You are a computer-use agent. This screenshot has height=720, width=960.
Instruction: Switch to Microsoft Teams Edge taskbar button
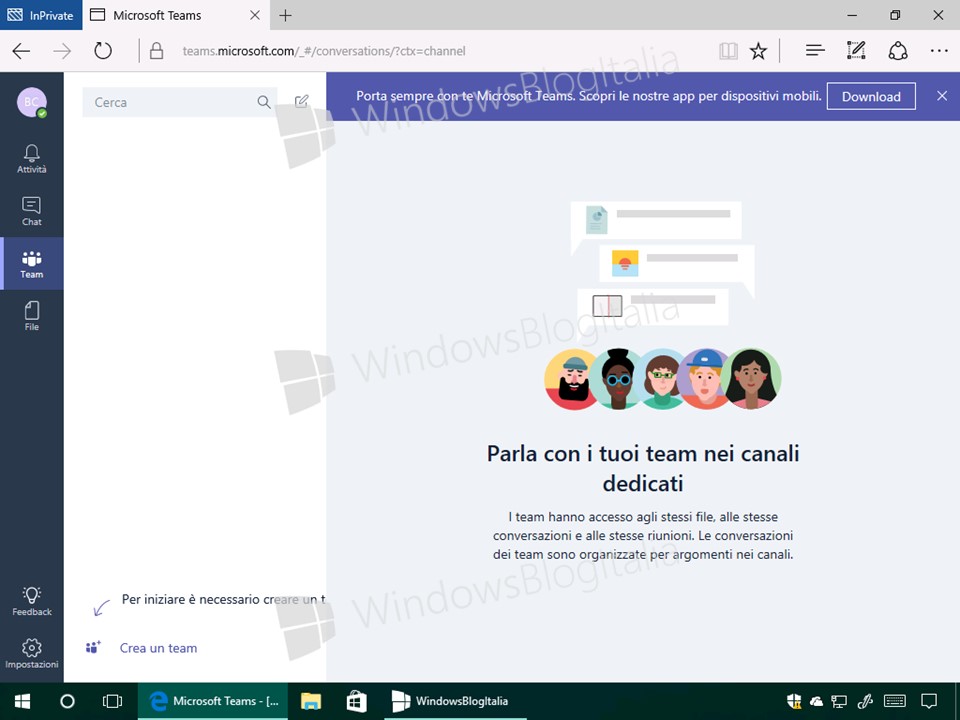pyautogui.click(x=214, y=701)
